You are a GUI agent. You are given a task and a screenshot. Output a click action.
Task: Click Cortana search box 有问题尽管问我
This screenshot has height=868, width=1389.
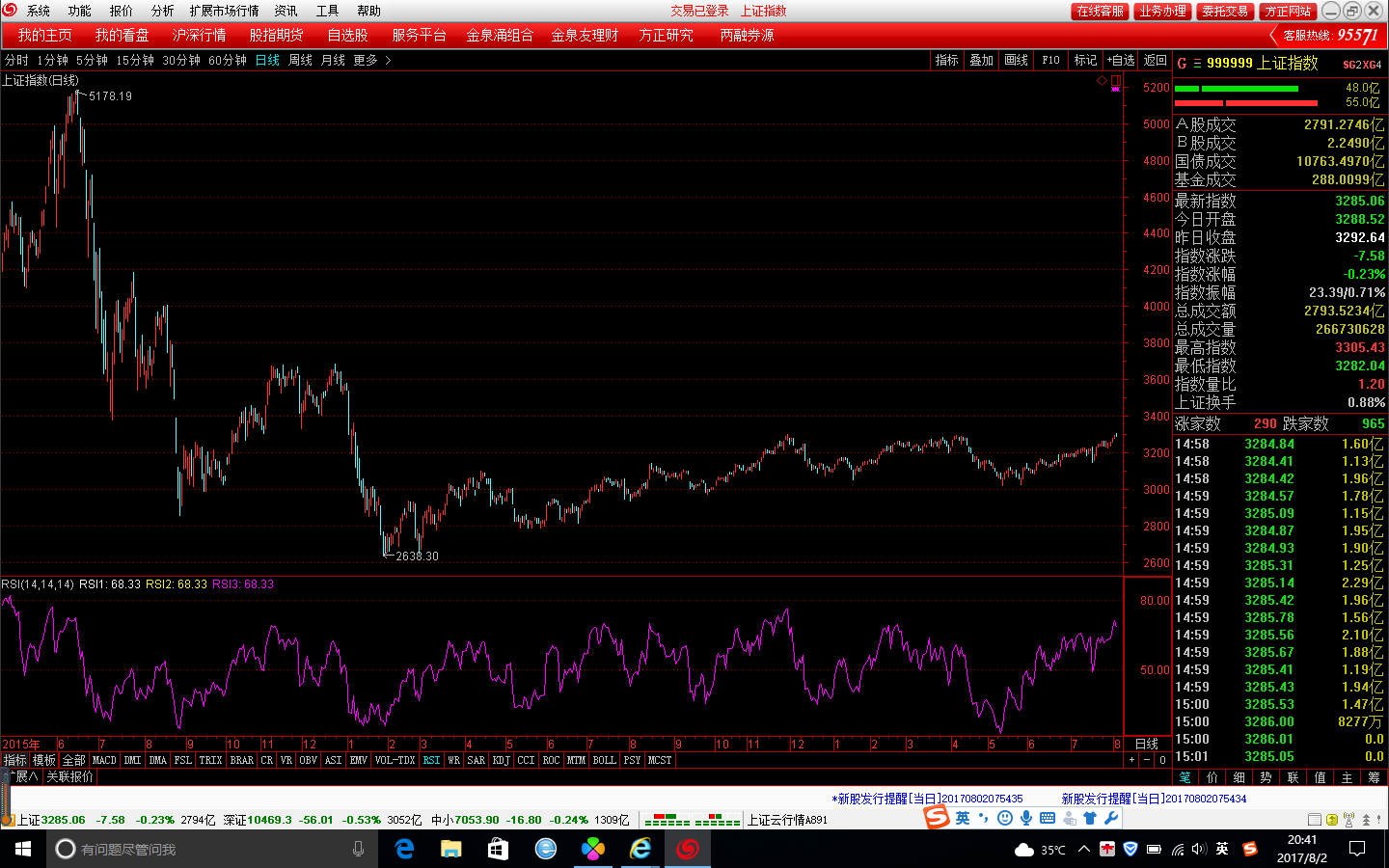(210, 849)
